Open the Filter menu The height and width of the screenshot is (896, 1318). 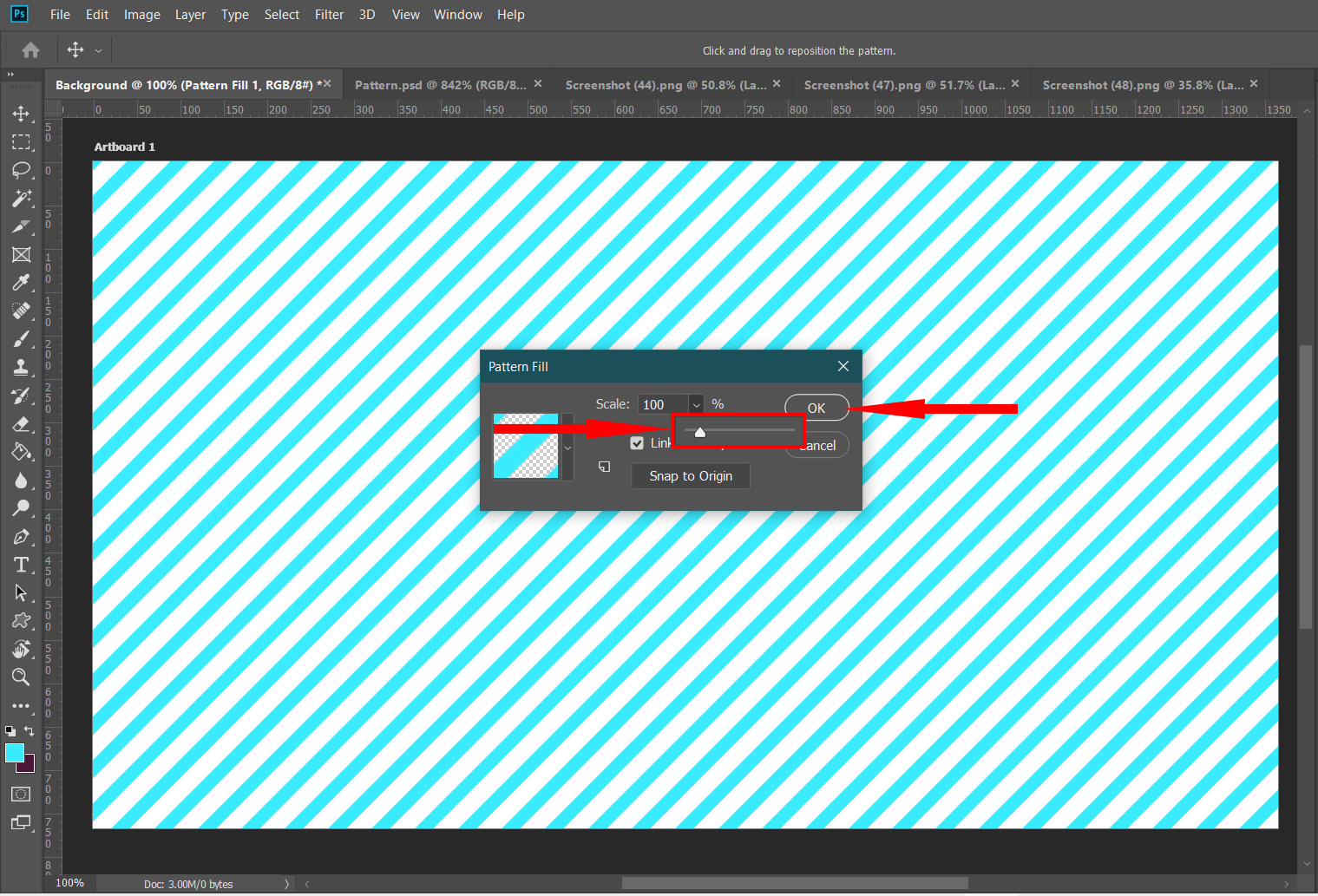(329, 15)
